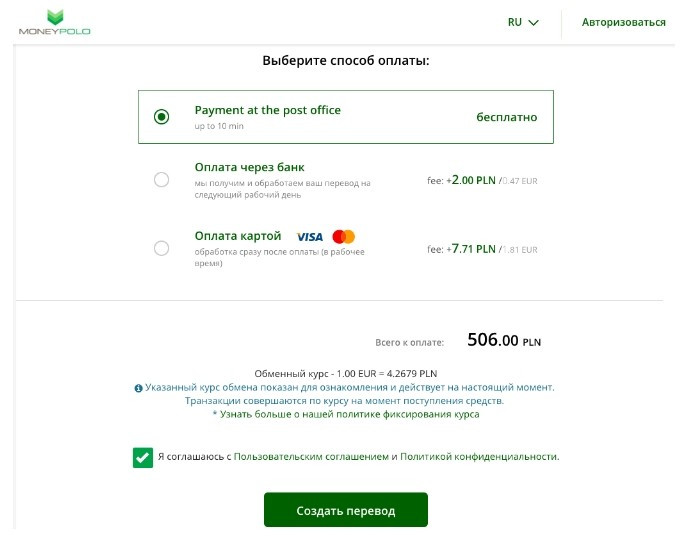Click the Mastercard logo icon
The height and width of the screenshot is (540, 700).
[x=344, y=237]
